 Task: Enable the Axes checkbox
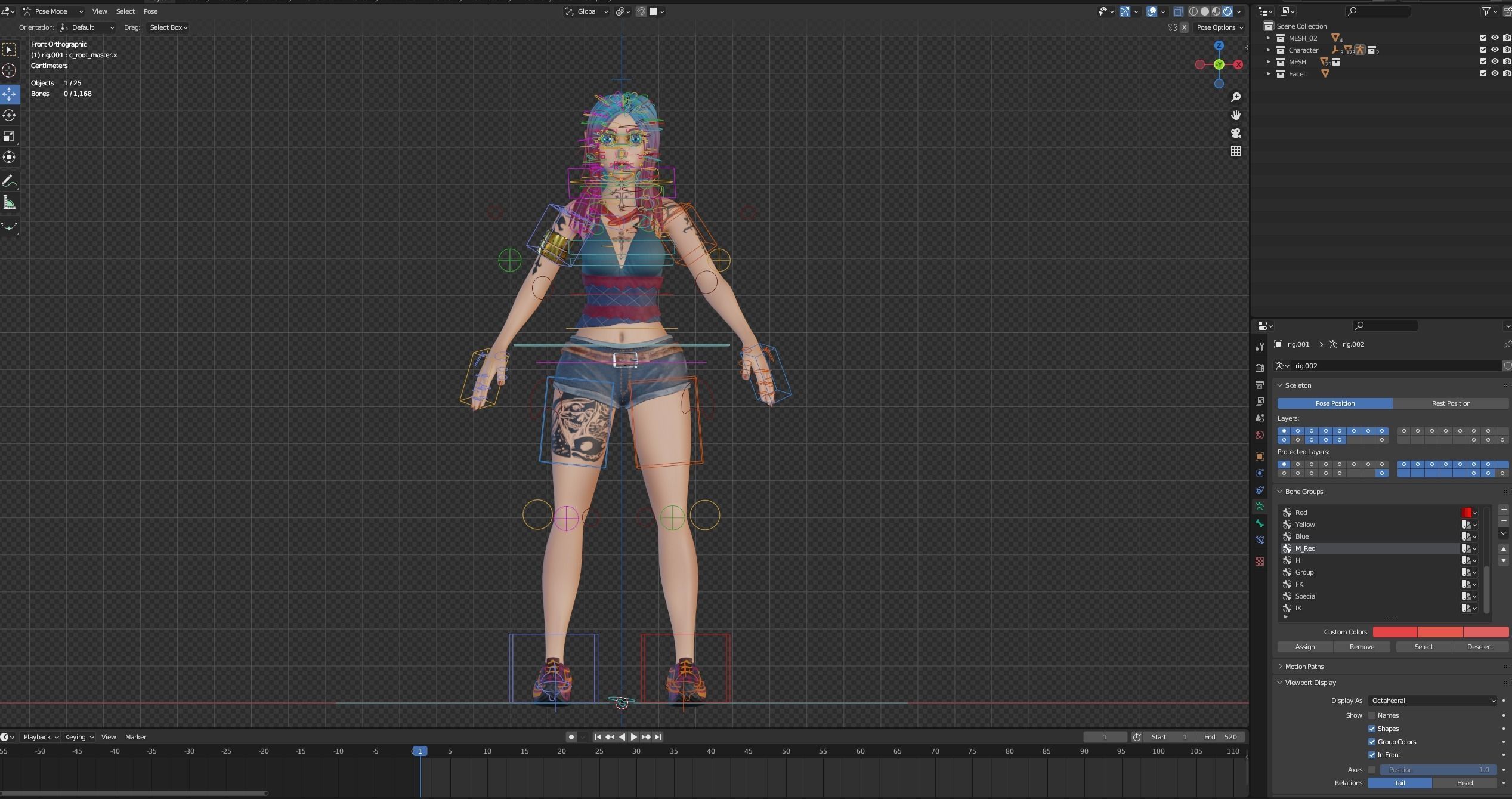(1372, 770)
